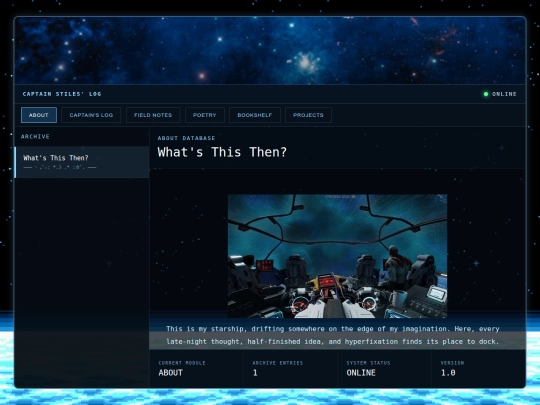The image size is (540, 405).
Task: Click the ARCHIVE sidebar heading
Action: (35, 137)
